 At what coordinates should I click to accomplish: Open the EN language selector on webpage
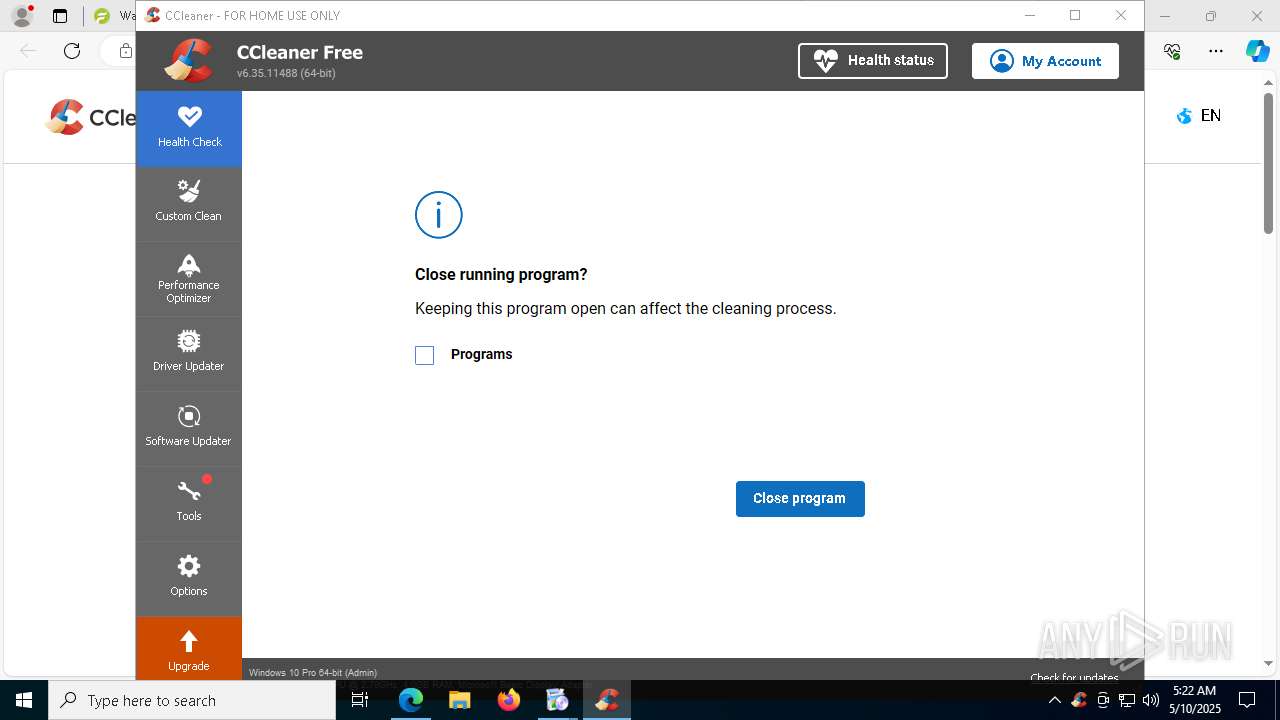[x=1199, y=116]
